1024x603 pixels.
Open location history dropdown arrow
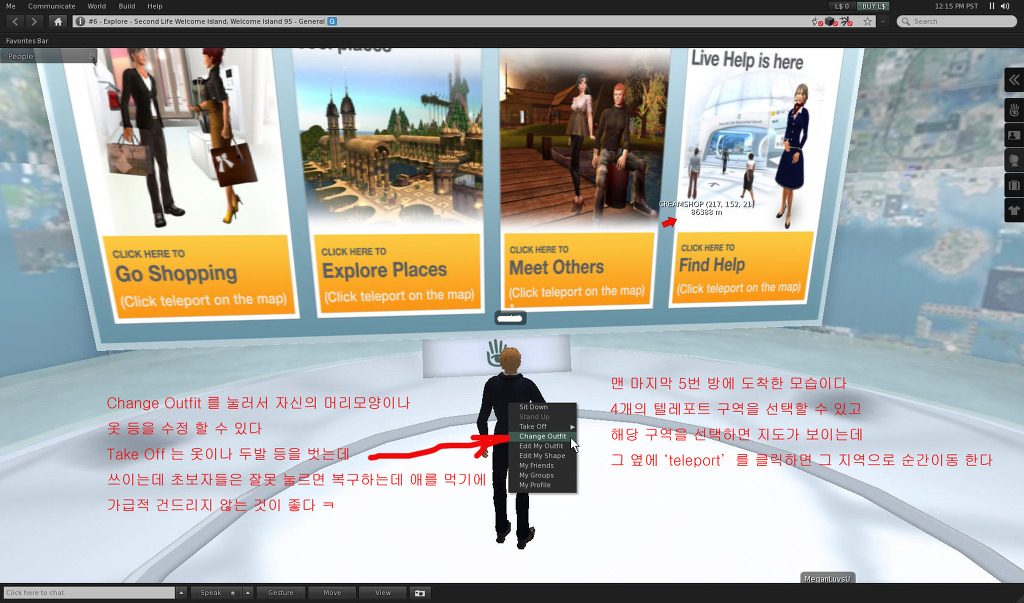point(883,22)
